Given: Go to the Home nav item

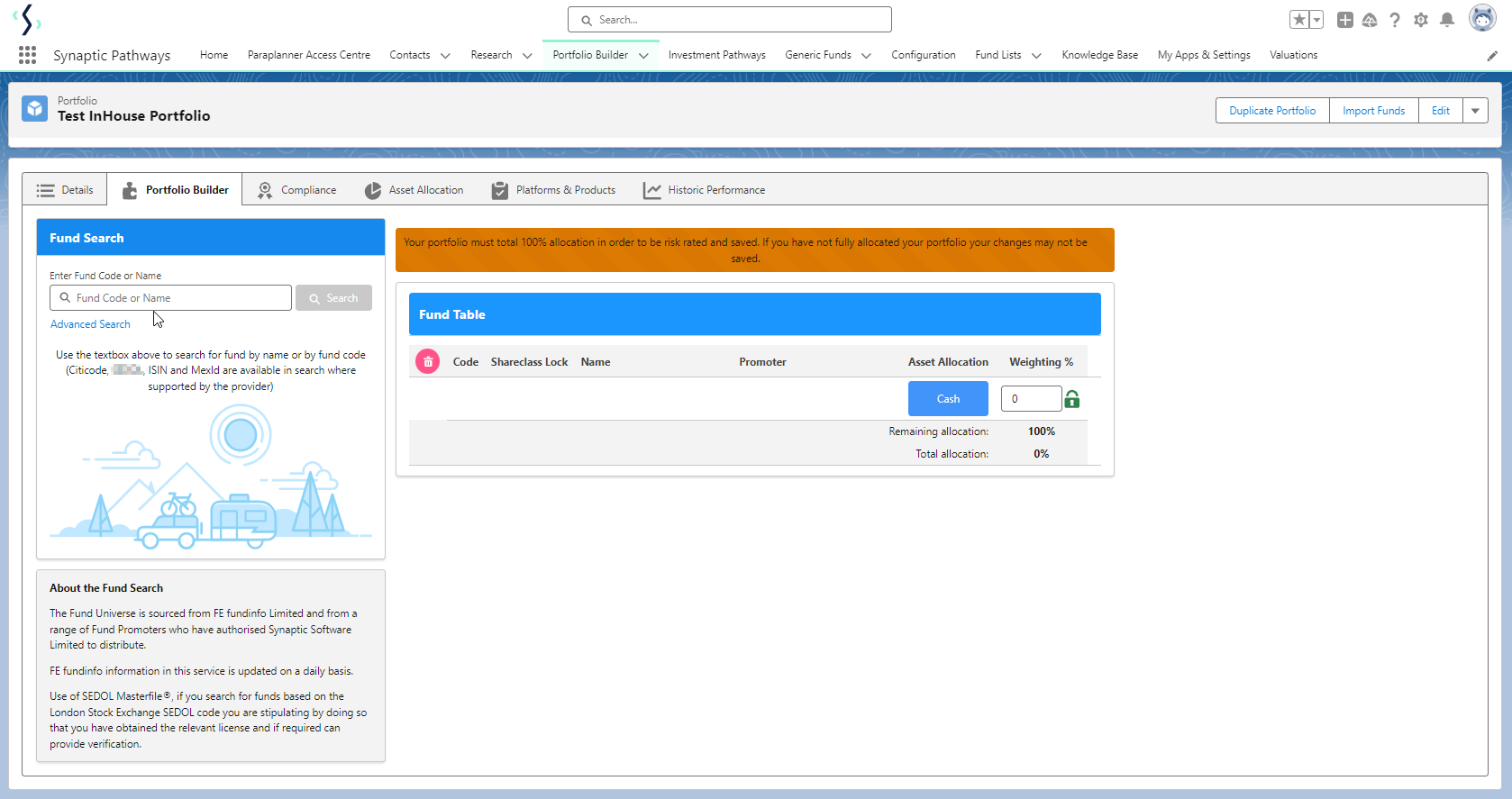Looking at the screenshot, I should point(214,55).
